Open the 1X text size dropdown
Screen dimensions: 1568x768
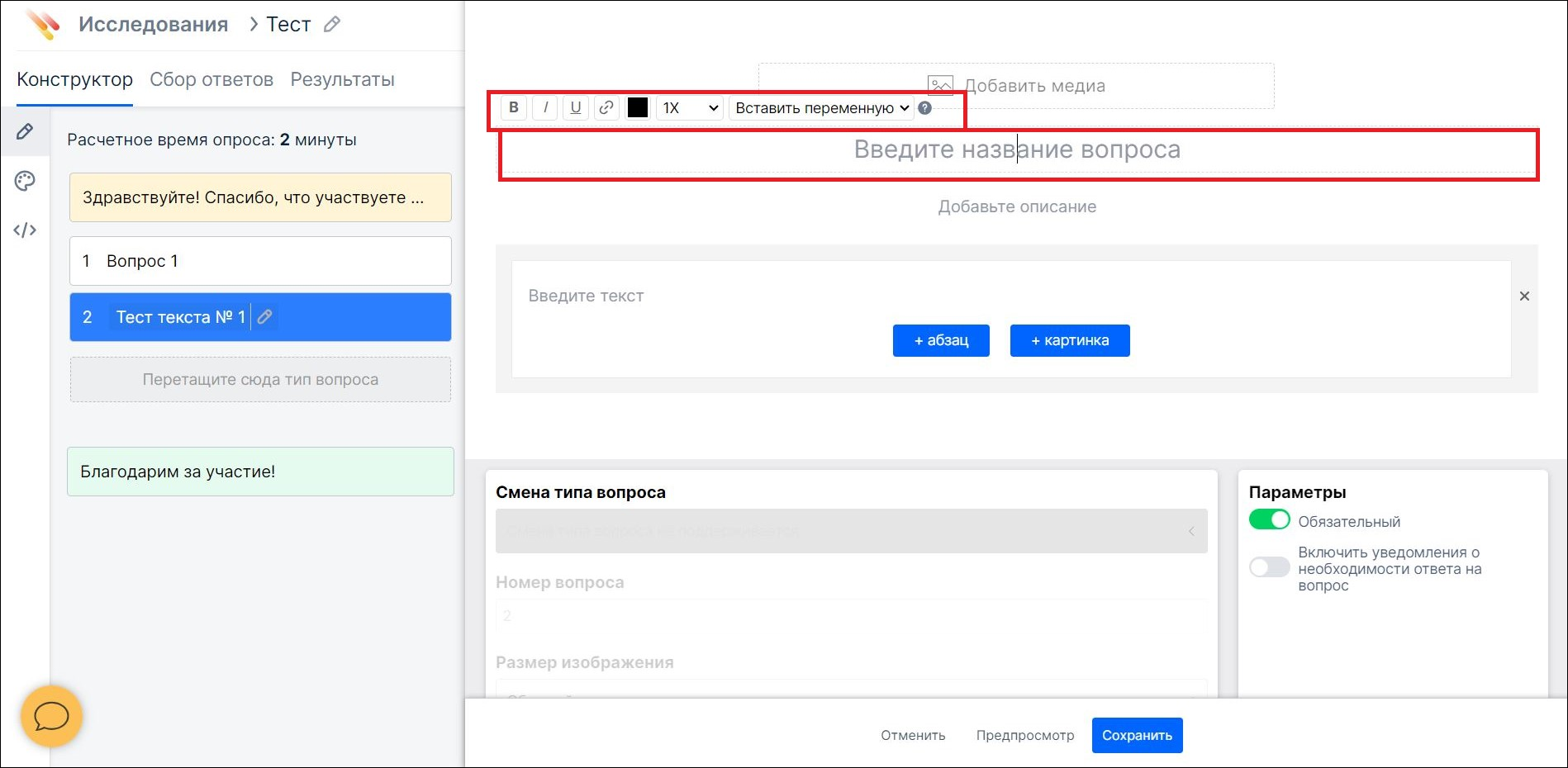pos(689,107)
